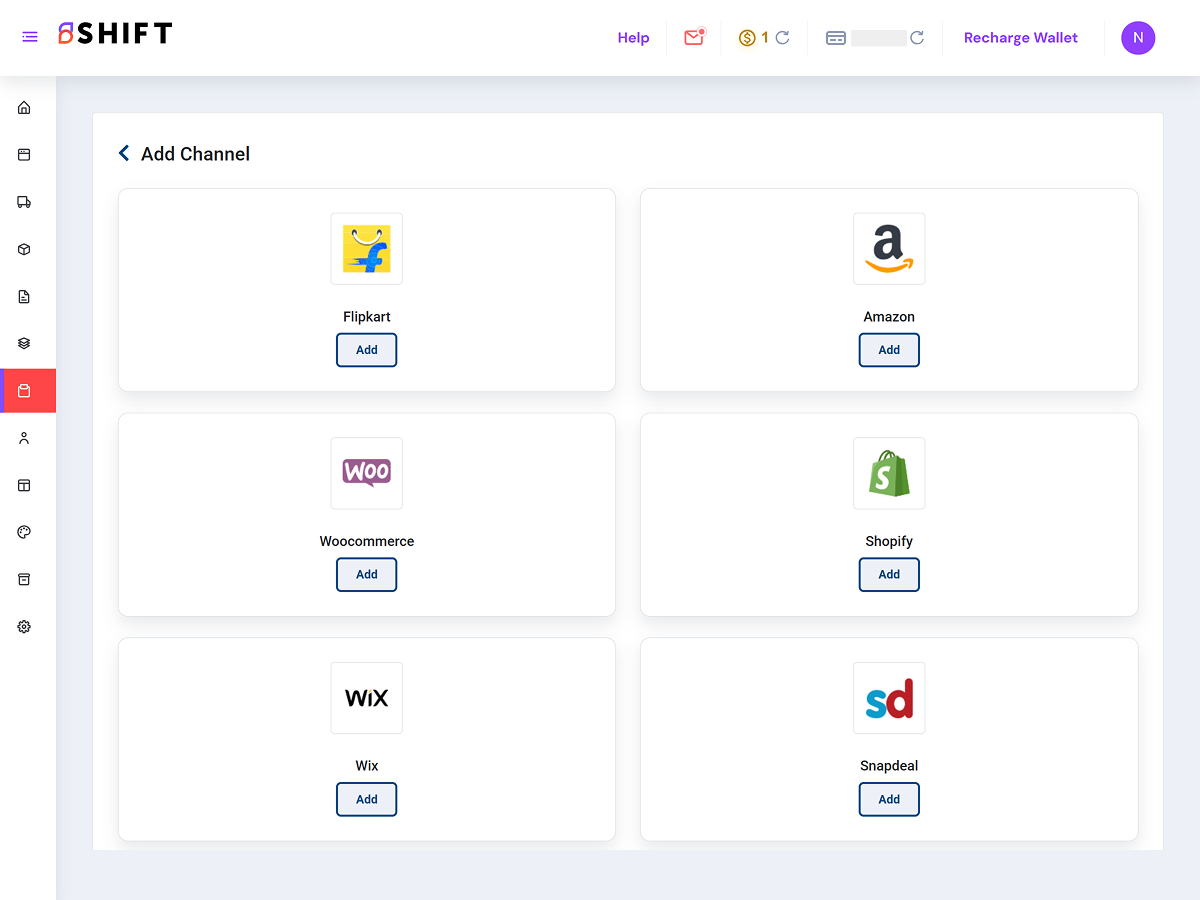Click the Shopify logo
This screenshot has height=900, width=1200.
[889, 473]
